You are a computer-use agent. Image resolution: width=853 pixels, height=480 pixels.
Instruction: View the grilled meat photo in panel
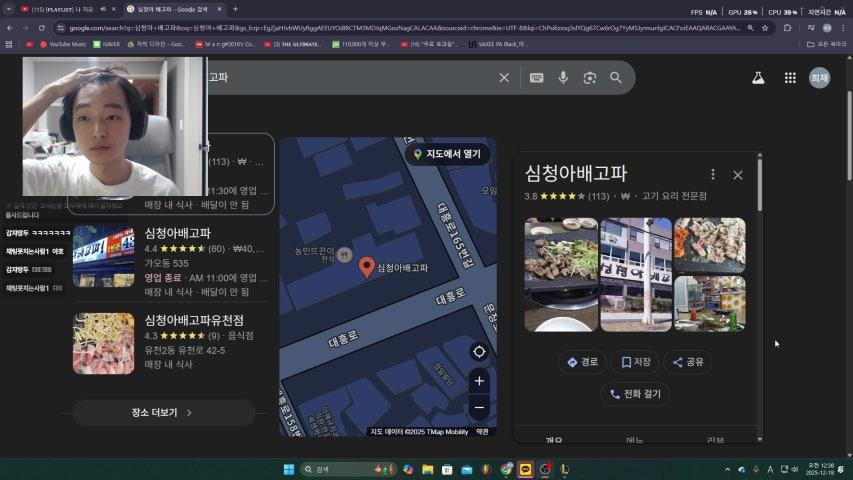tap(561, 274)
